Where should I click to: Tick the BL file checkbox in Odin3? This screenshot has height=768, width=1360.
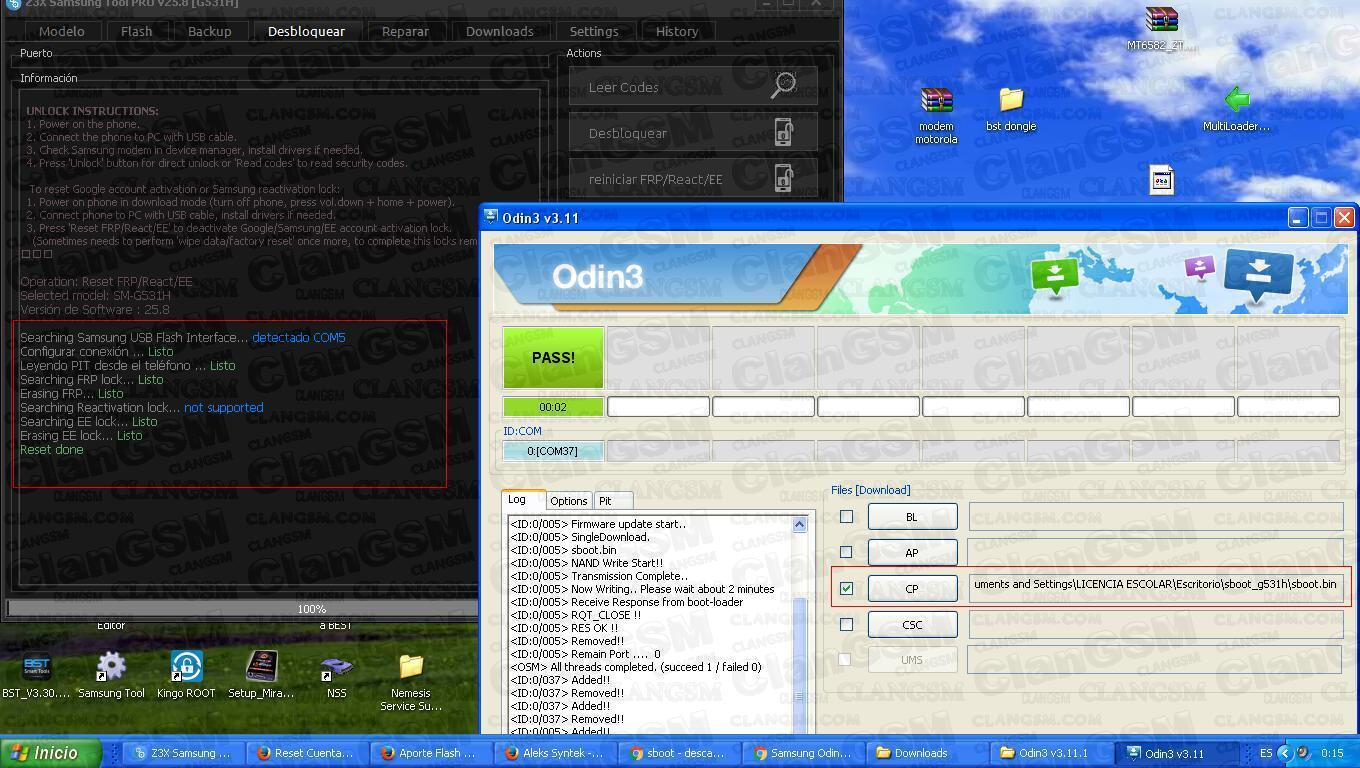[x=847, y=516]
